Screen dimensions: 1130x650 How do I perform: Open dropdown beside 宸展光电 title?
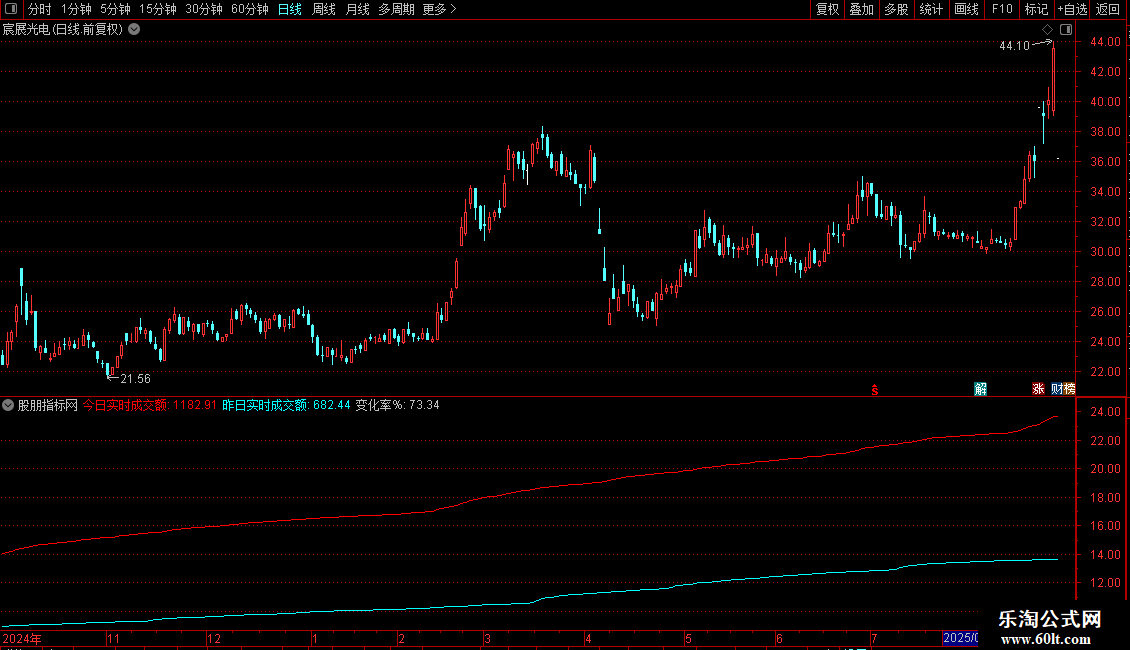click(x=134, y=30)
